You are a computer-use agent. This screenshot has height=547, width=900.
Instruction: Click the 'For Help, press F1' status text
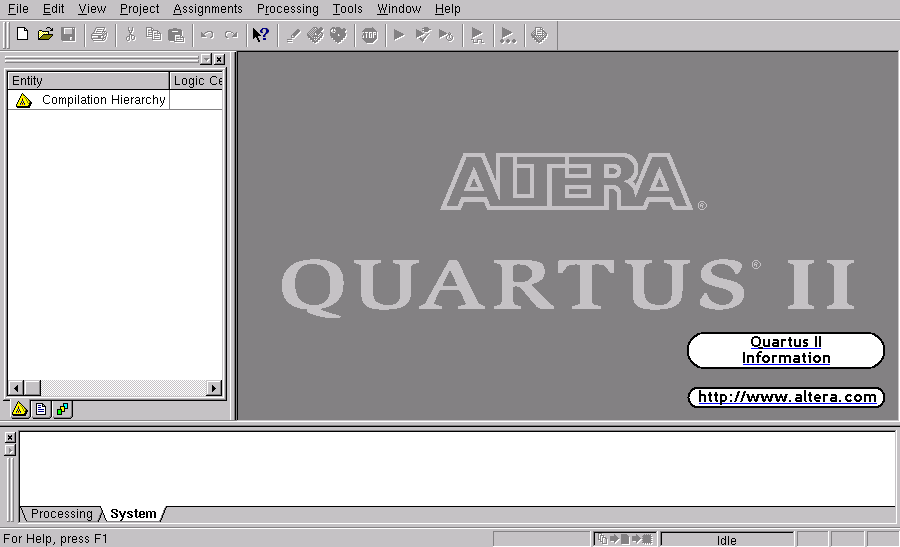point(55,539)
